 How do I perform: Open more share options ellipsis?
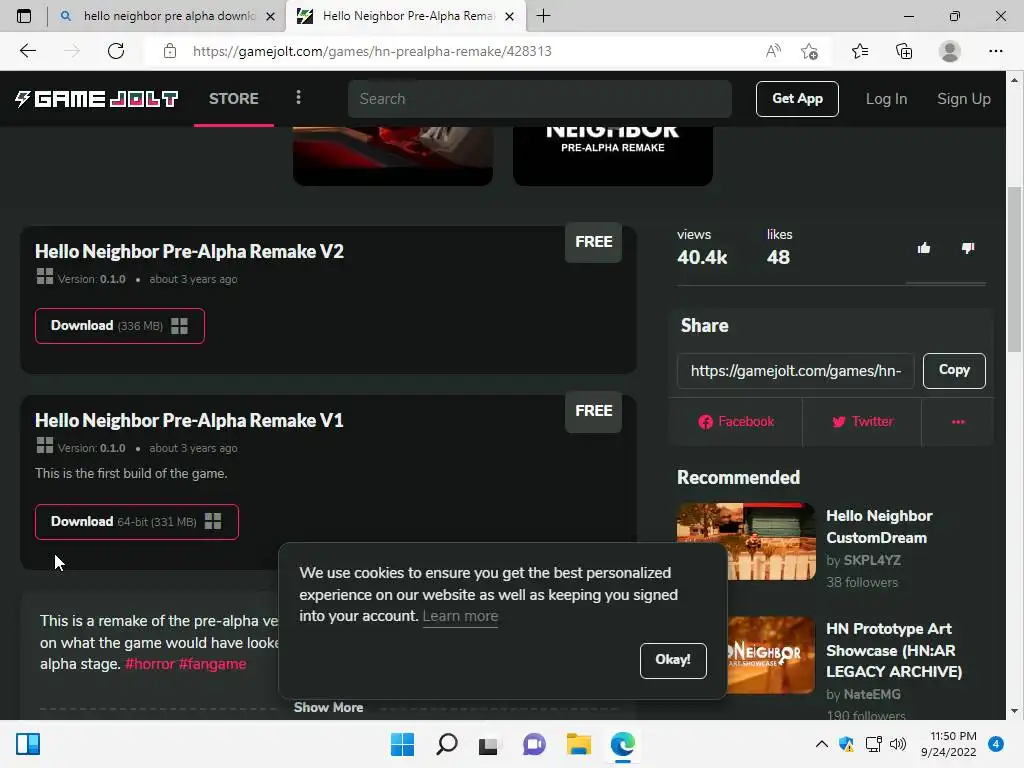(958, 422)
